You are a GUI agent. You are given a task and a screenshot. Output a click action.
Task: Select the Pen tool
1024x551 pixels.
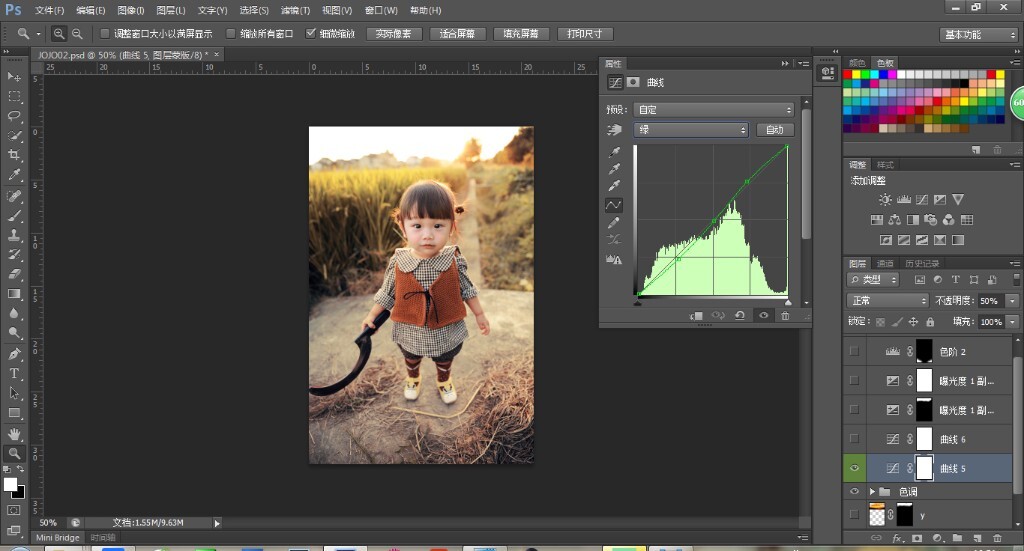(x=14, y=354)
